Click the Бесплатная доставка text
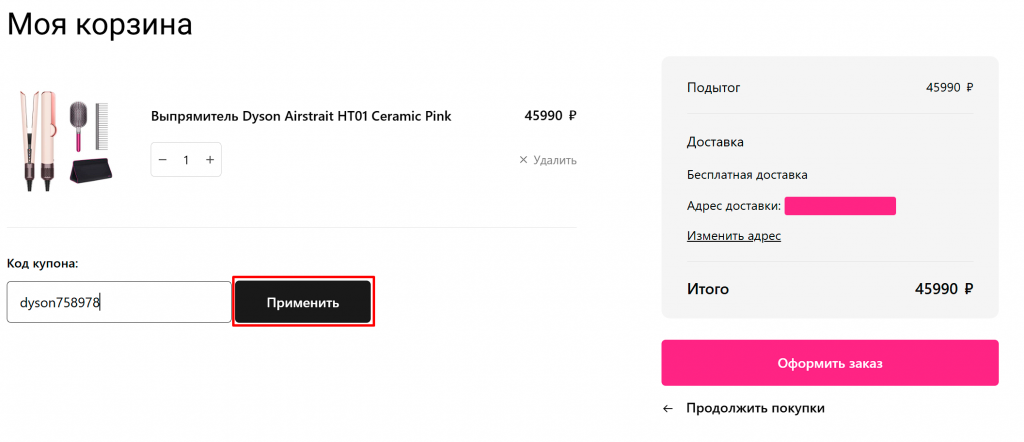This screenshot has height=442, width=1024. [x=747, y=176]
